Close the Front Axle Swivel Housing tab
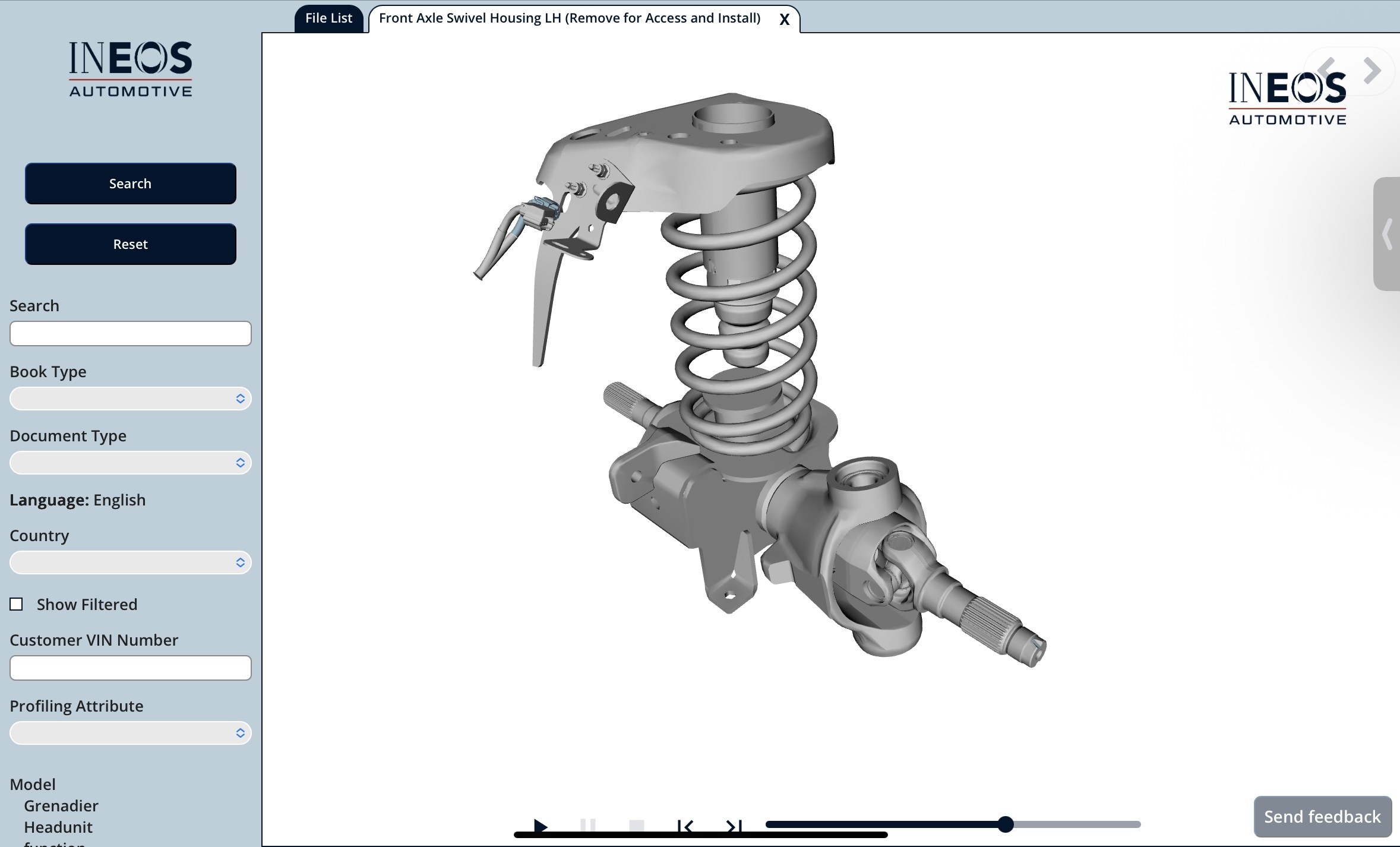 point(785,20)
